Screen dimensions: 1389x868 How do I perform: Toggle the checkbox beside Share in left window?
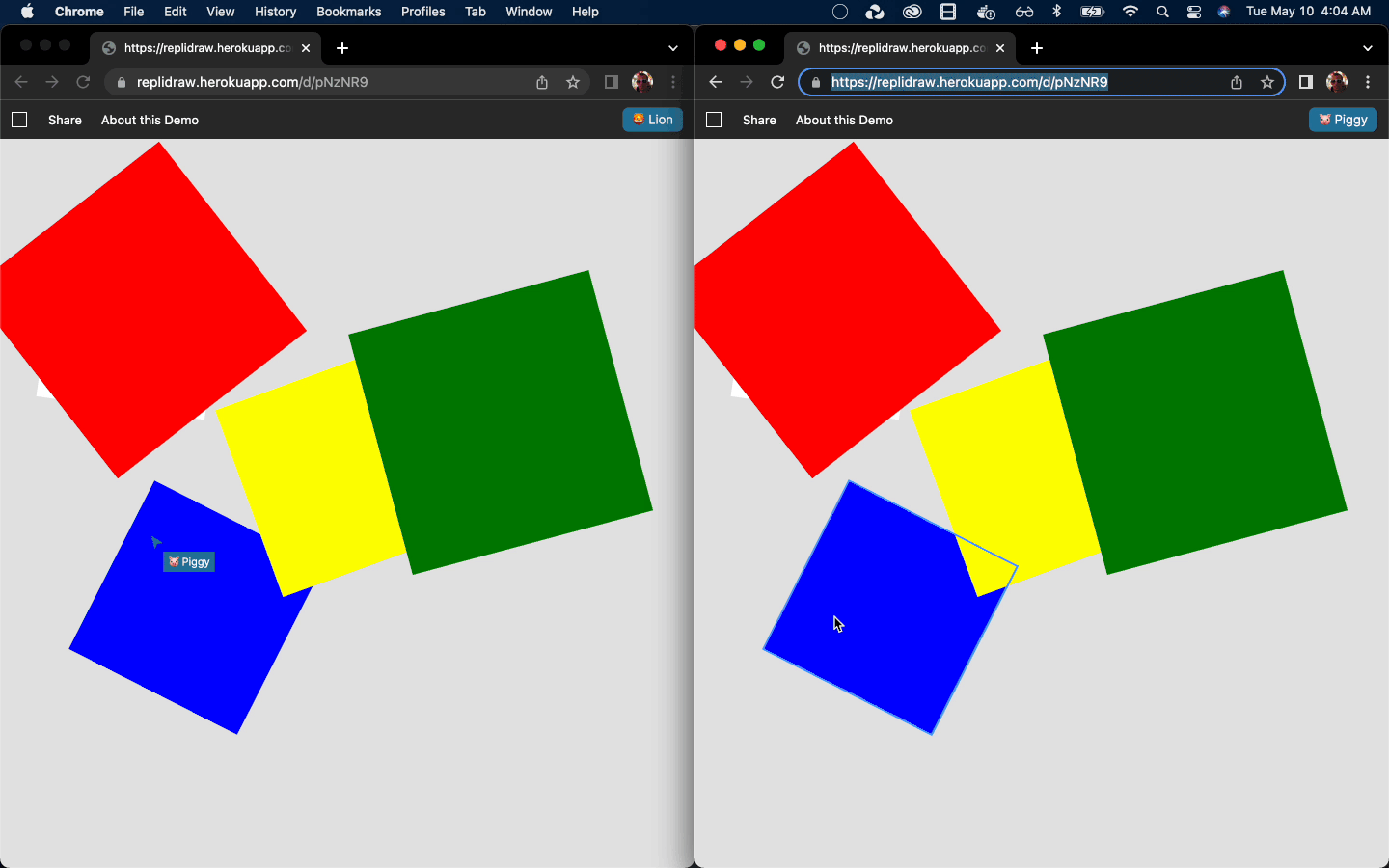(x=19, y=120)
